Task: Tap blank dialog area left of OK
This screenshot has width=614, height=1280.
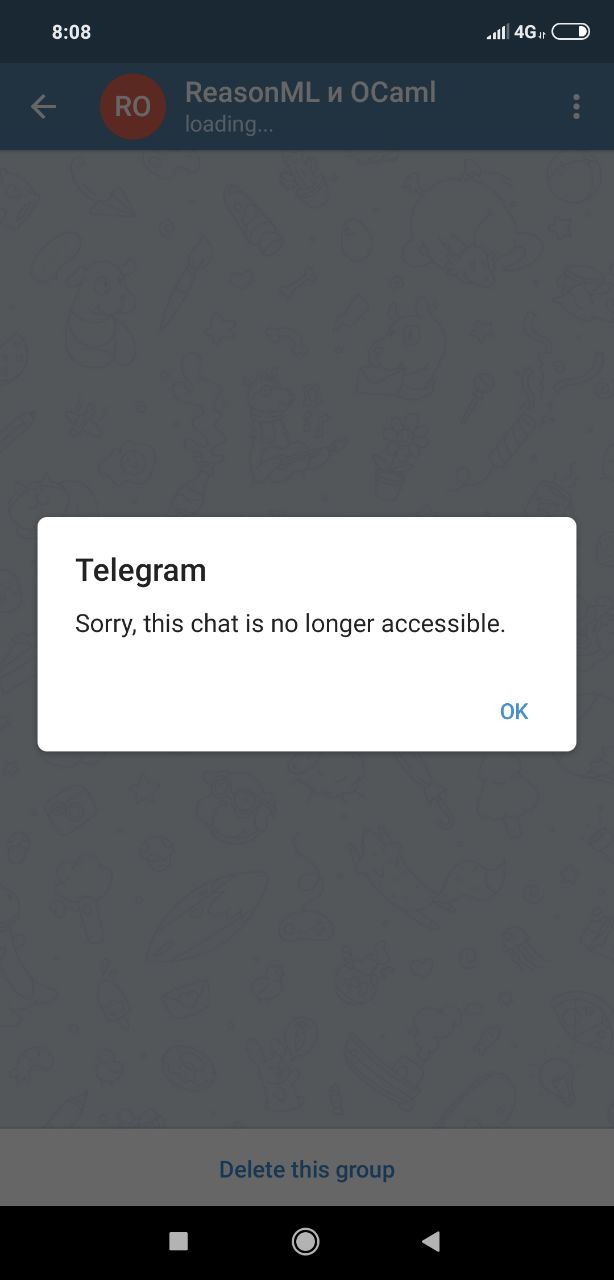Action: [260, 711]
